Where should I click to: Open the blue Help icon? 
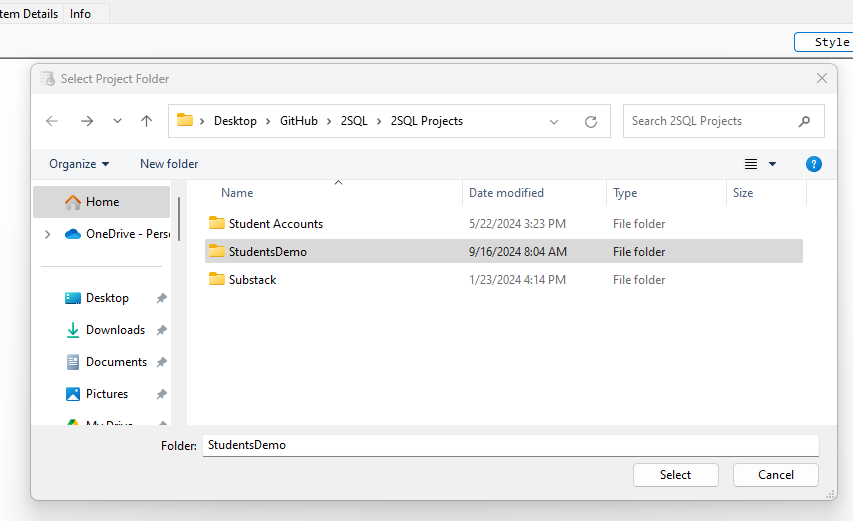pyautogui.click(x=813, y=164)
